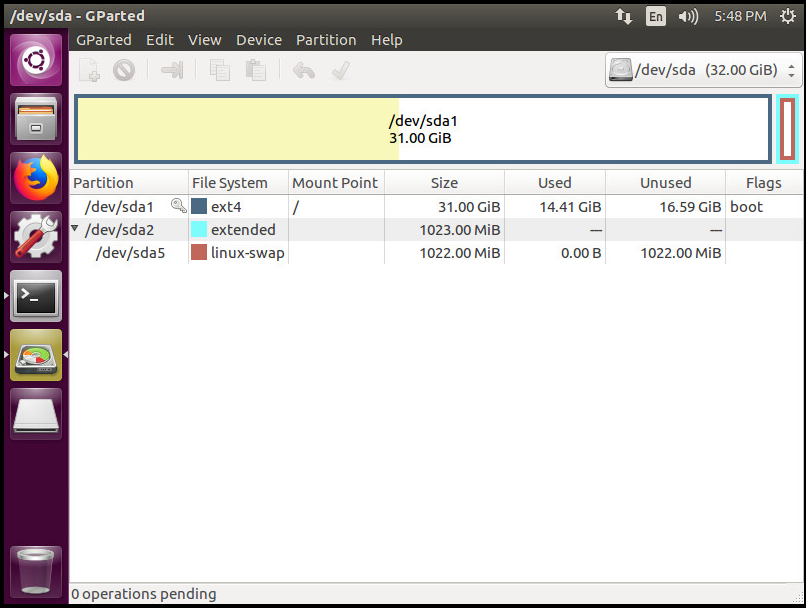The width and height of the screenshot is (806, 608).
Task: Sort by the File System column header
Action: [230, 182]
